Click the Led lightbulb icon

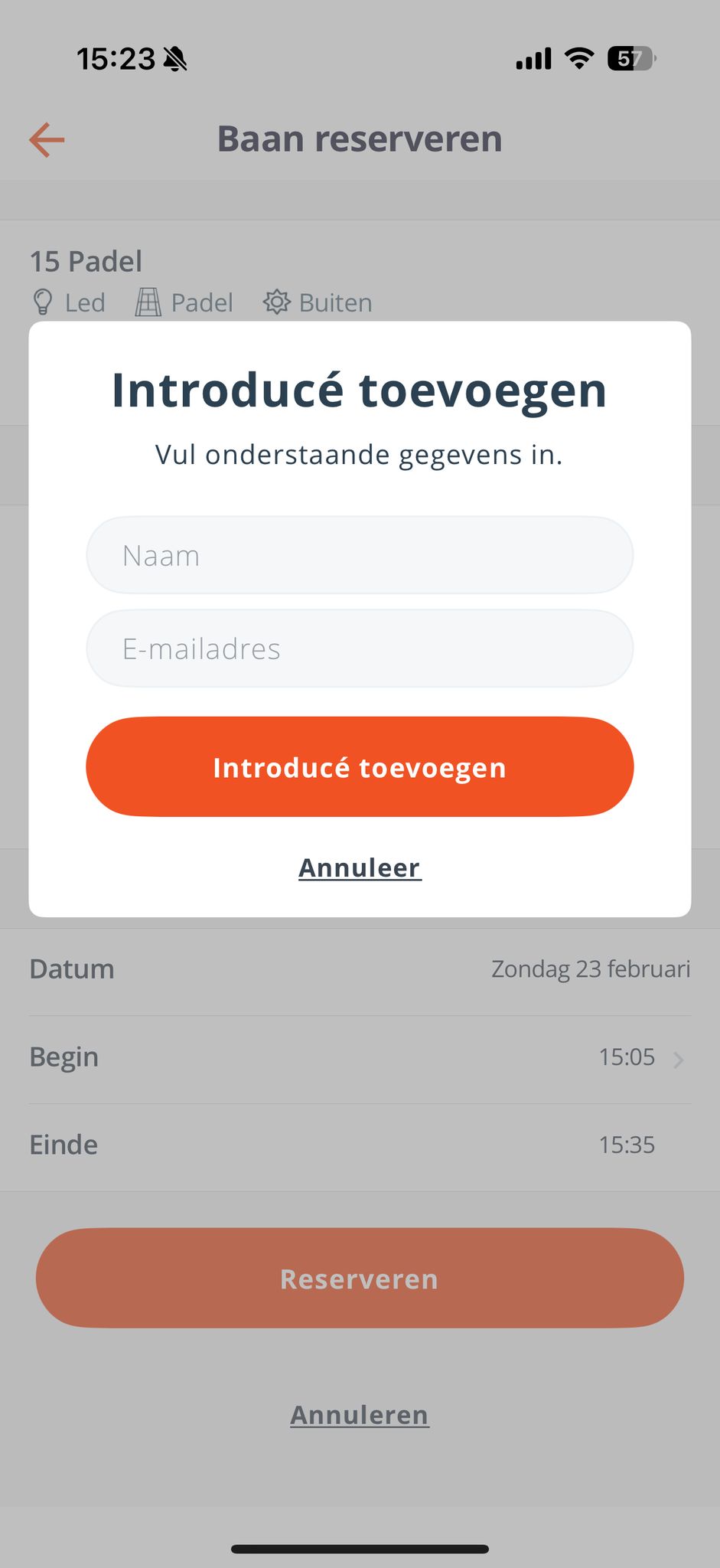tap(43, 302)
